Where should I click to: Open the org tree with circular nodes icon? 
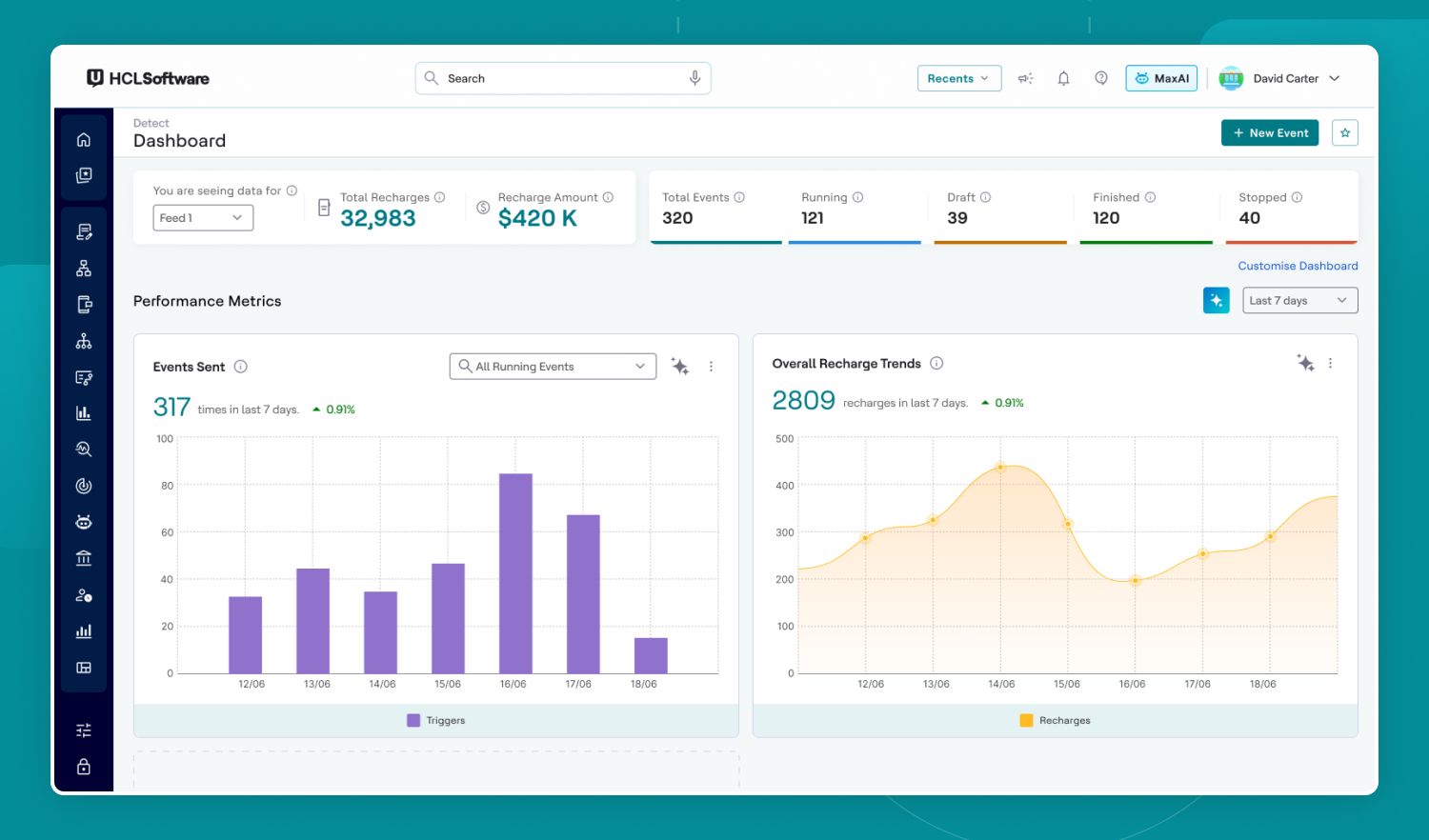tap(84, 341)
